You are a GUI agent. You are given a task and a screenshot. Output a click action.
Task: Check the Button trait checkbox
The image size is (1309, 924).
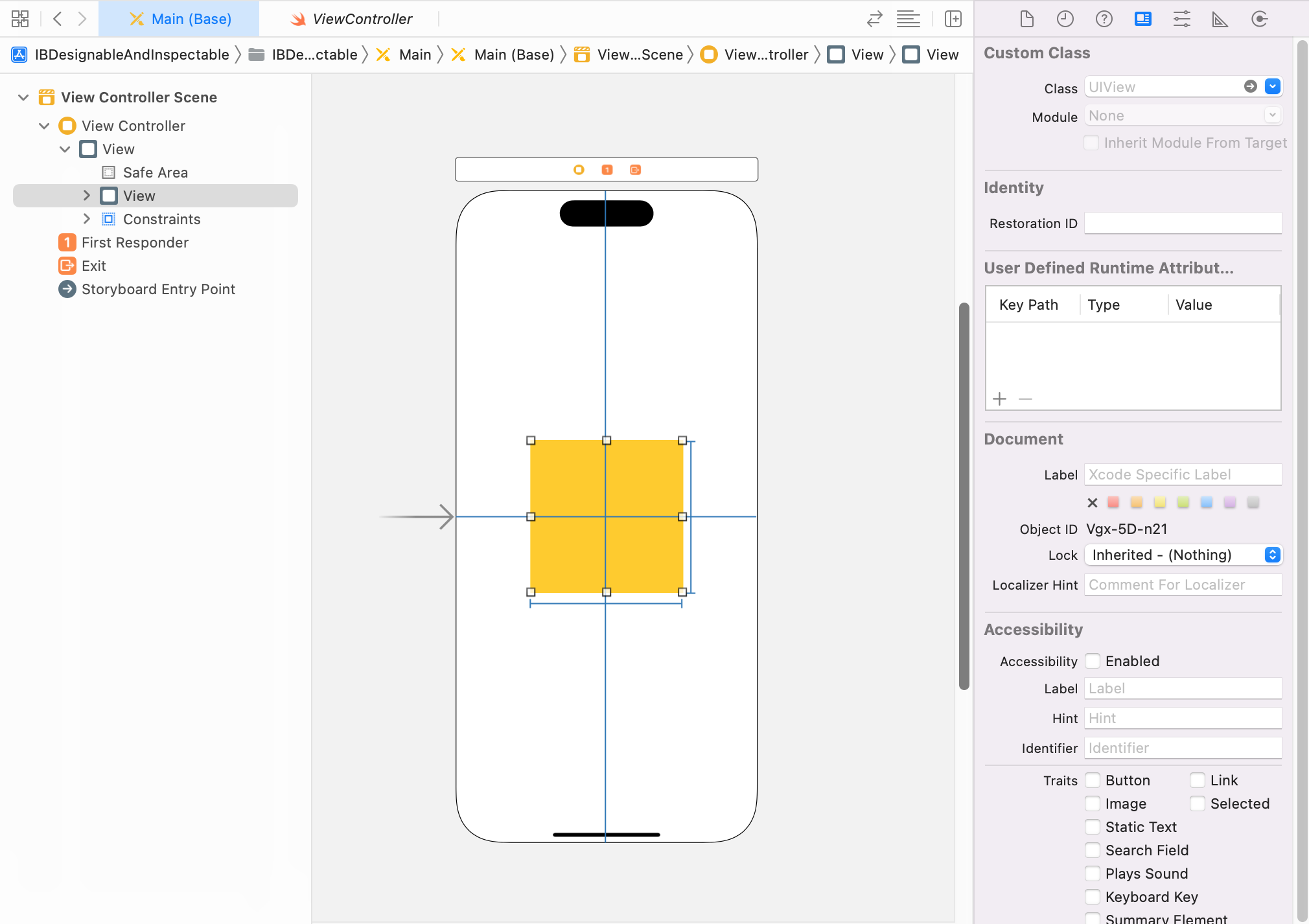pyautogui.click(x=1093, y=780)
